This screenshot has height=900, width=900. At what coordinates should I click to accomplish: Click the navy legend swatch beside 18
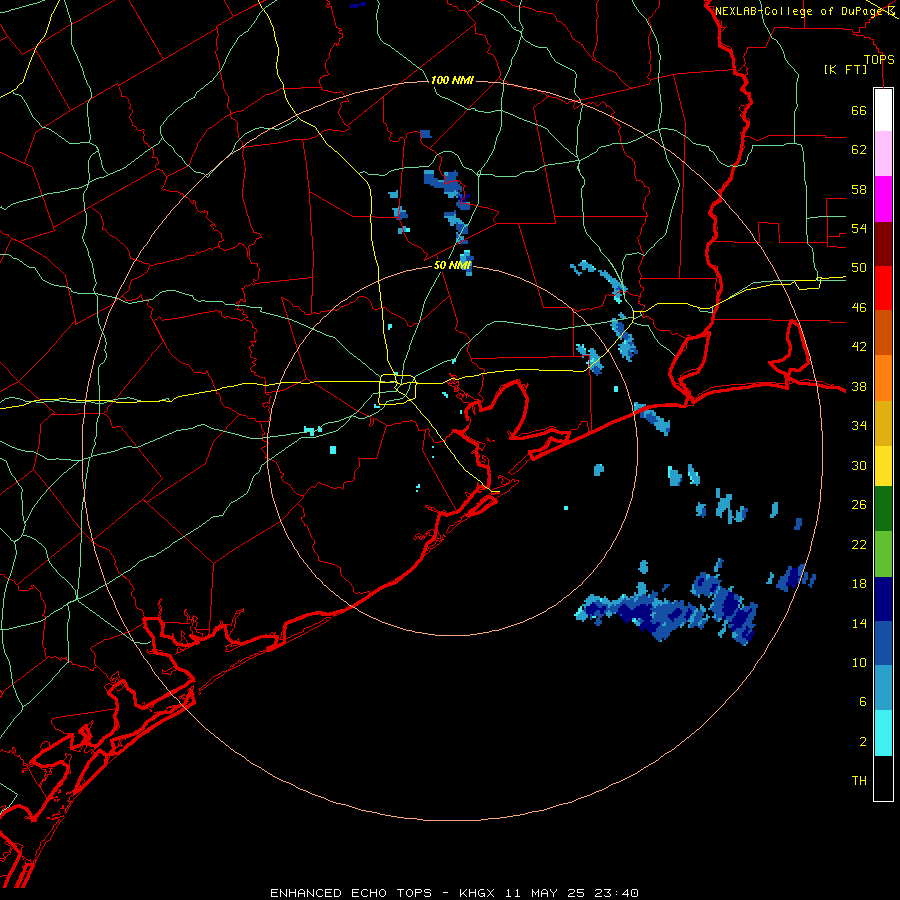[x=883, y=599]
